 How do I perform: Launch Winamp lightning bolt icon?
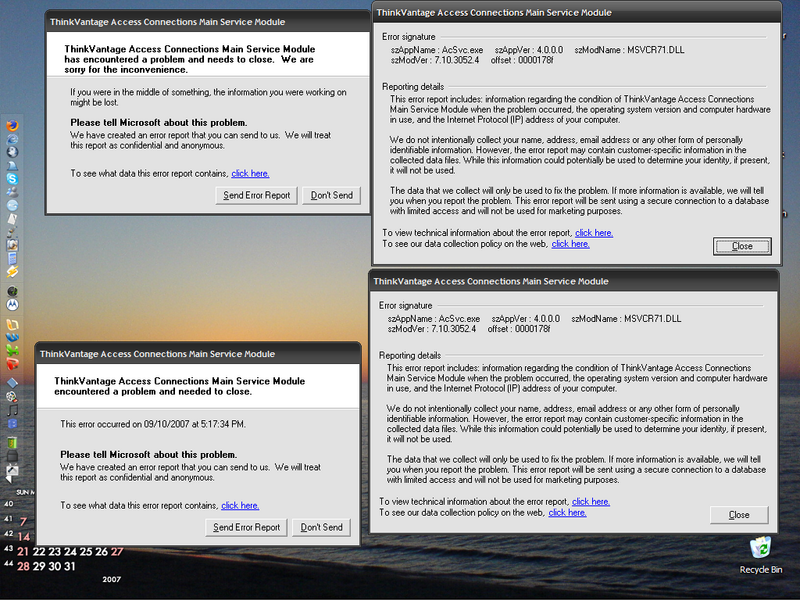tap(12, 271)
